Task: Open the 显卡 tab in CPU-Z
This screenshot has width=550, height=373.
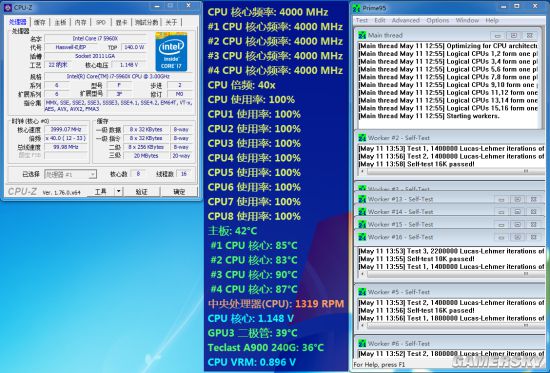Action: [121, 22]
